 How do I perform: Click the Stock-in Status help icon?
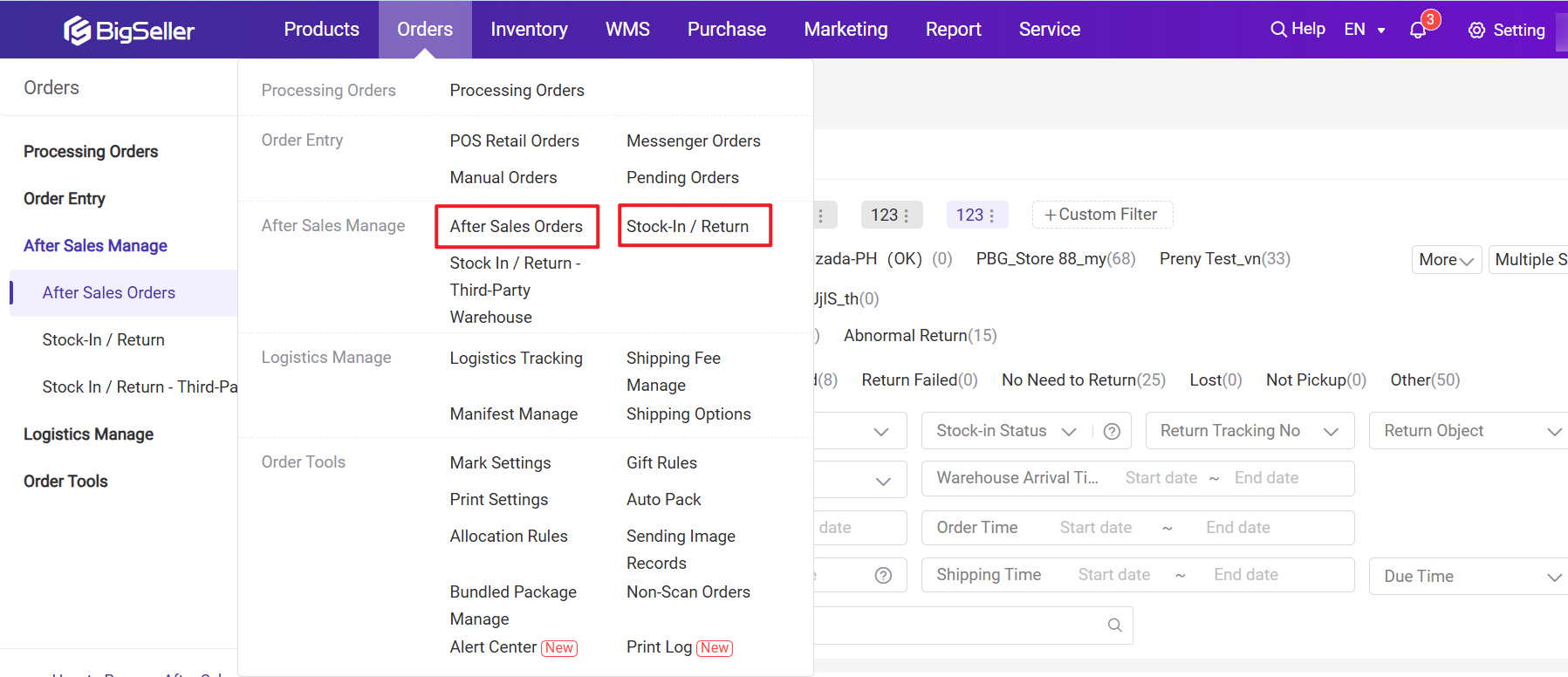[1112, 431]
